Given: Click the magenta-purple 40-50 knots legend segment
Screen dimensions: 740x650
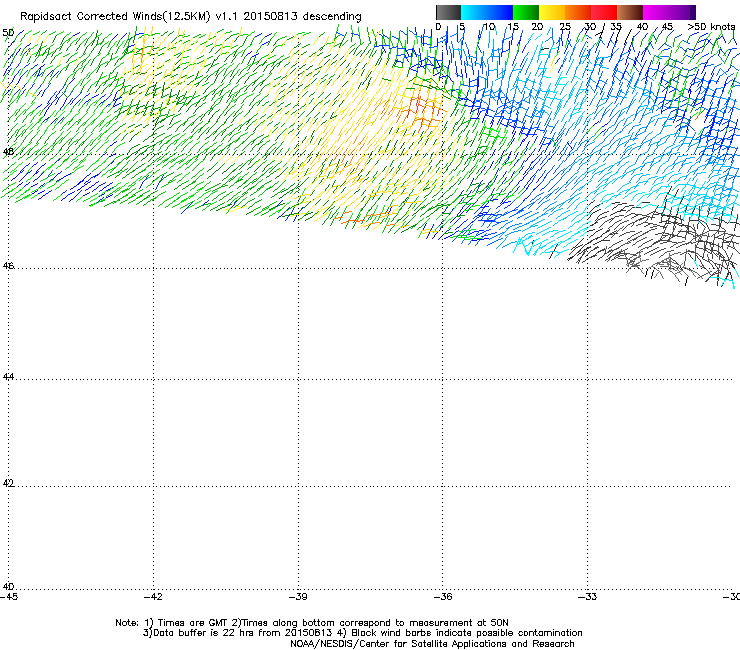Looking at the screenshot, I should (669, 12).
